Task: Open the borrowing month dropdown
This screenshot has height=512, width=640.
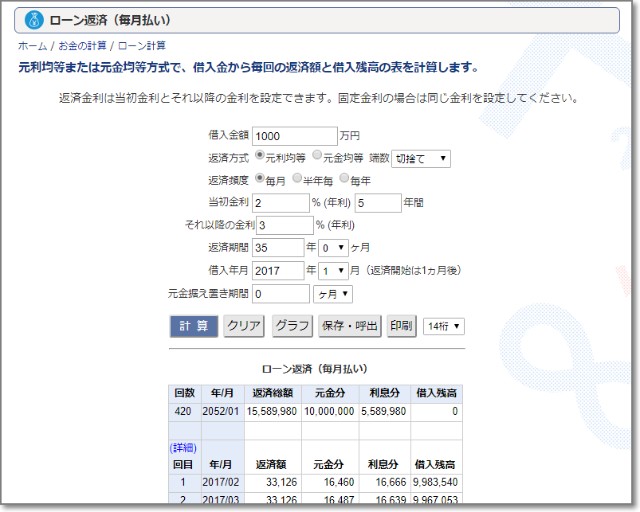Action: click(334, 271)
